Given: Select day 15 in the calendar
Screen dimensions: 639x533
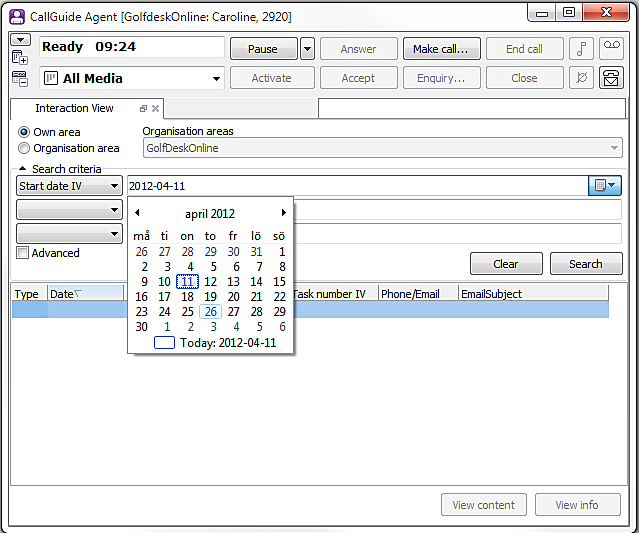Looking at the screenshot, I should [279, 282].
